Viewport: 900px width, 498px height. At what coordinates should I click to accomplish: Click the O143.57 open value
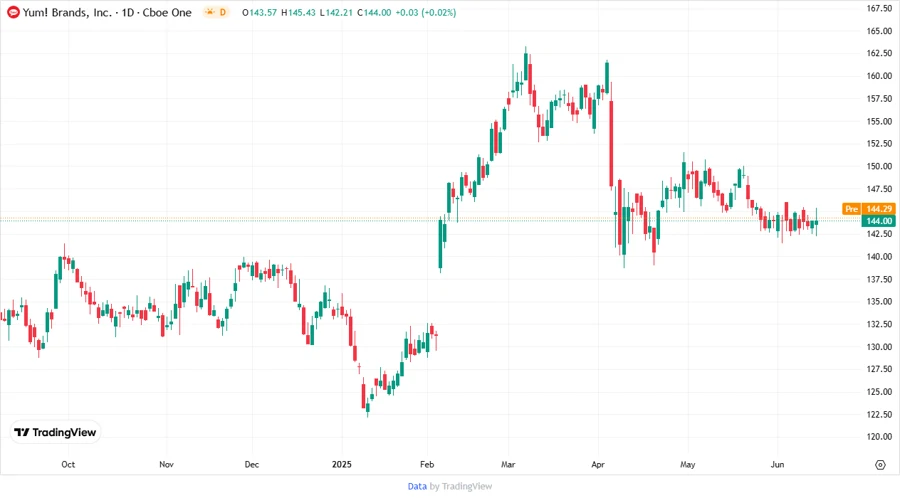[259, 12]
